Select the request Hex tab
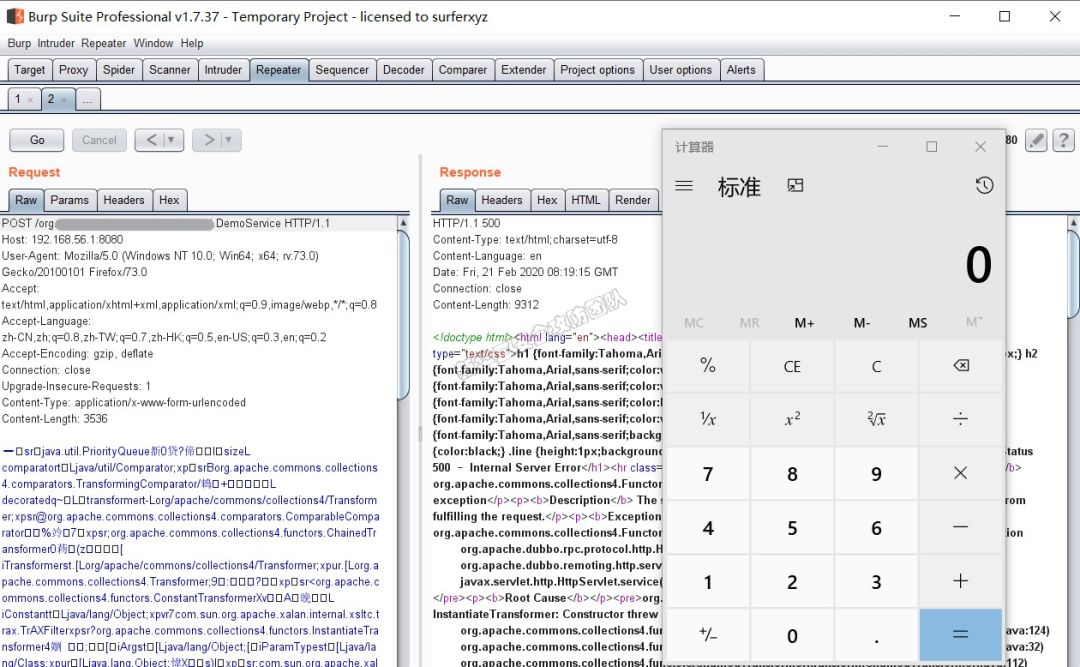Screen dimensions: 1080x667 [x=169, y=200]
